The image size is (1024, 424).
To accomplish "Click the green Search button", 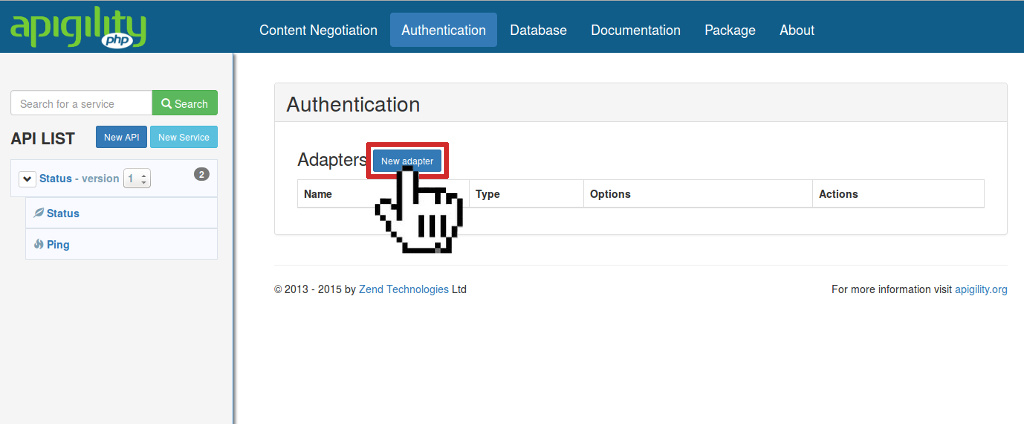I will (x=185, y=103).
